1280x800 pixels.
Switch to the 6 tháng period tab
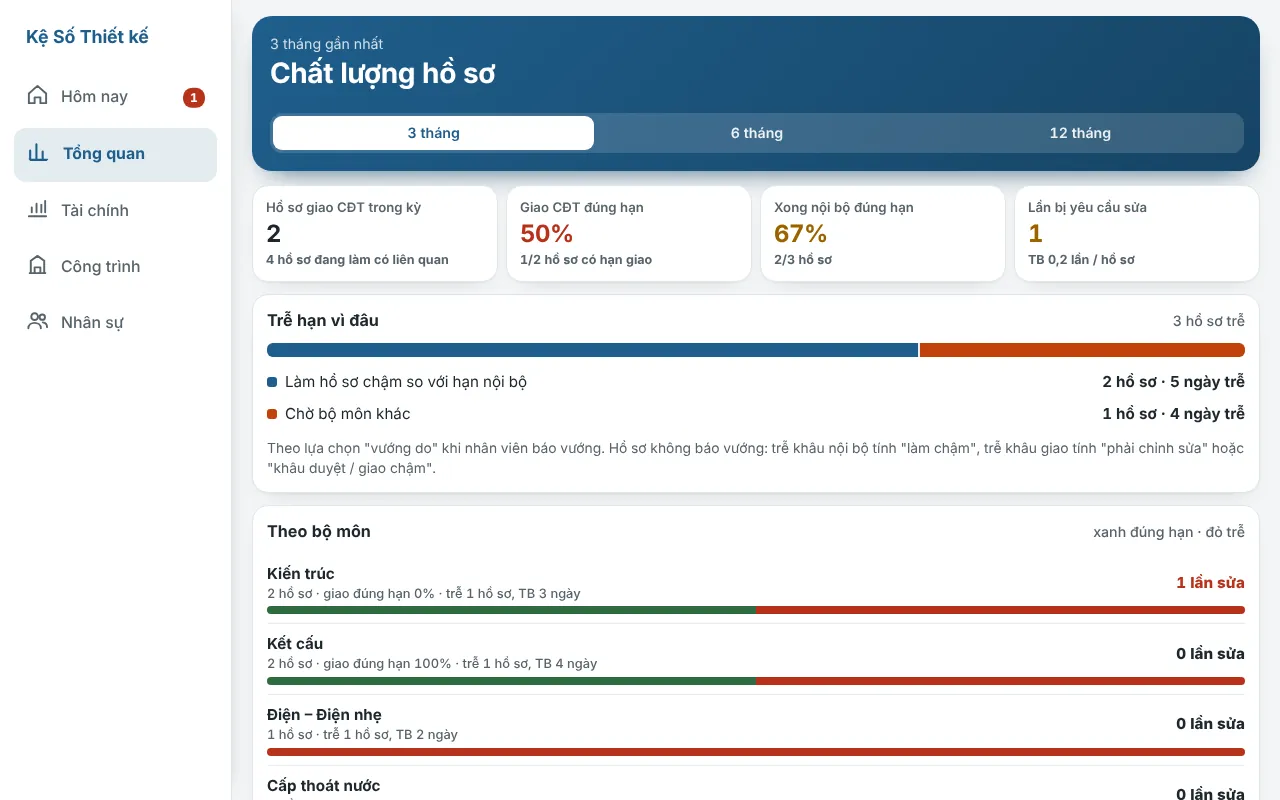[757, 133]
